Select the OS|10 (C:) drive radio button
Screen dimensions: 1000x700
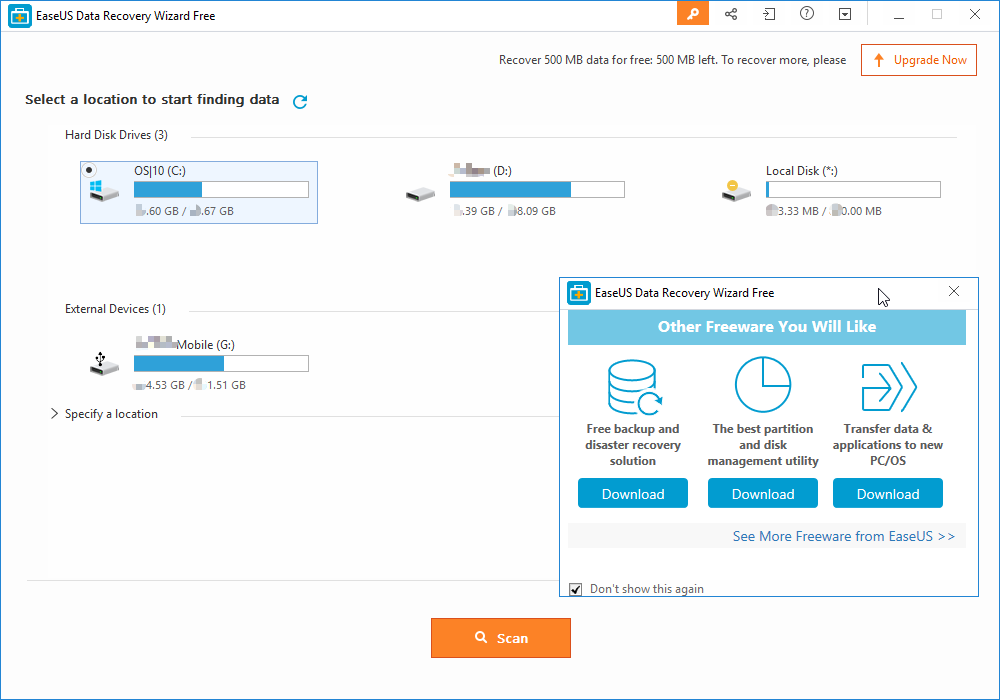89,170
